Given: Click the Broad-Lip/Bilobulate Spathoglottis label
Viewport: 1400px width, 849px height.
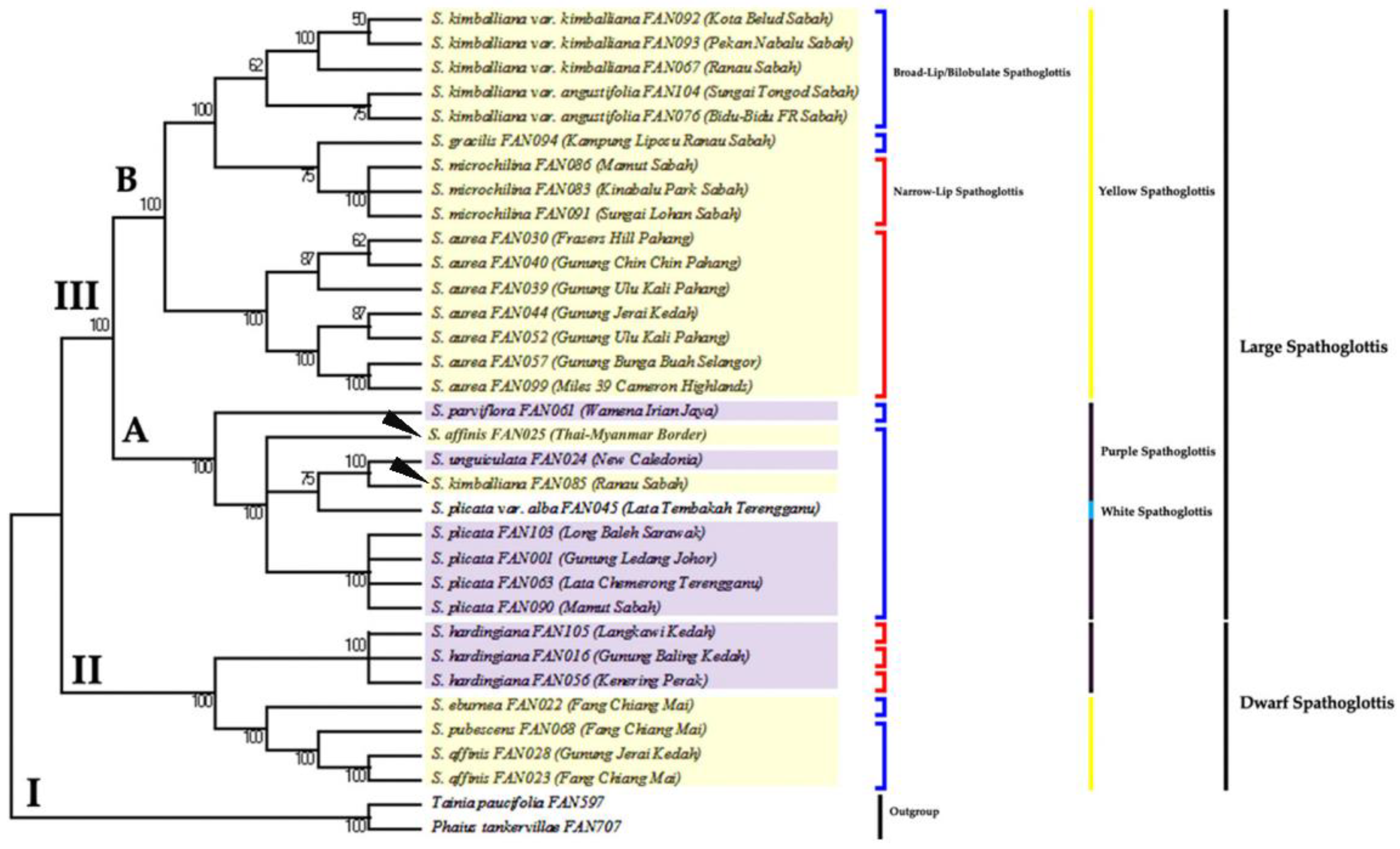Looking at the screenshot, I should pyautogui.click(x=981, y=73).
